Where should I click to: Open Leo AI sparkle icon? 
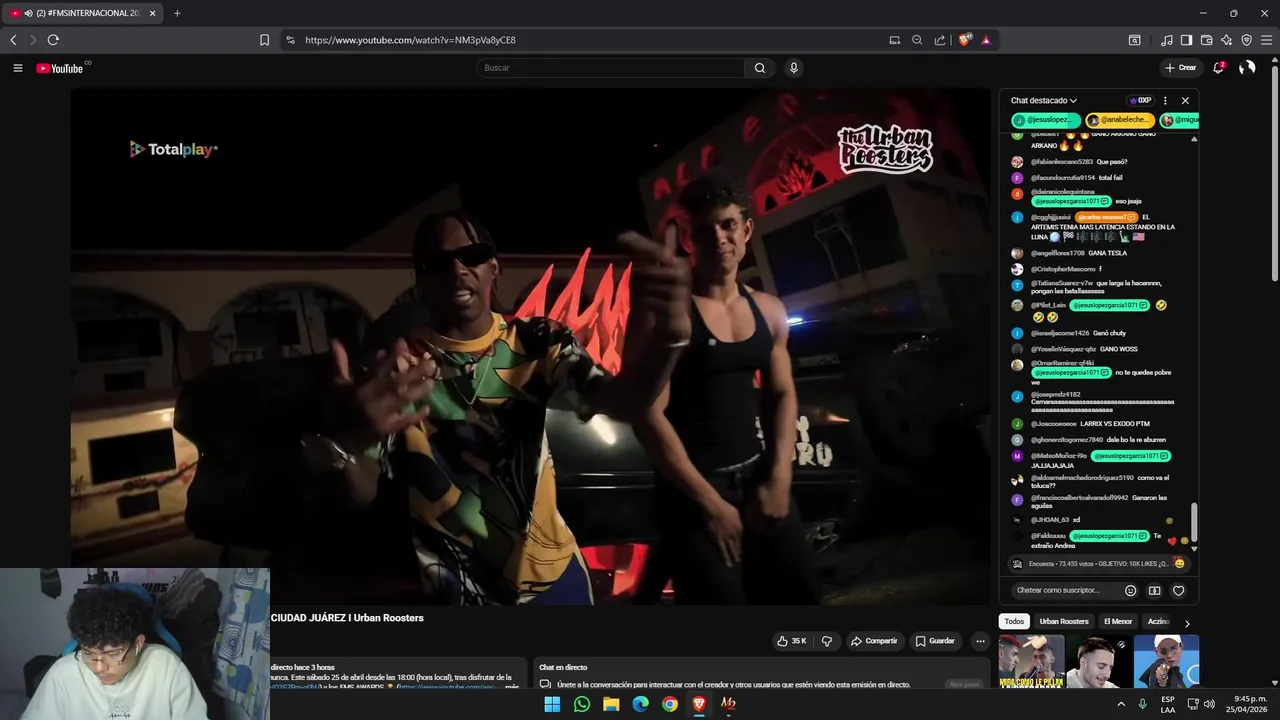[x=1226, y=40]
